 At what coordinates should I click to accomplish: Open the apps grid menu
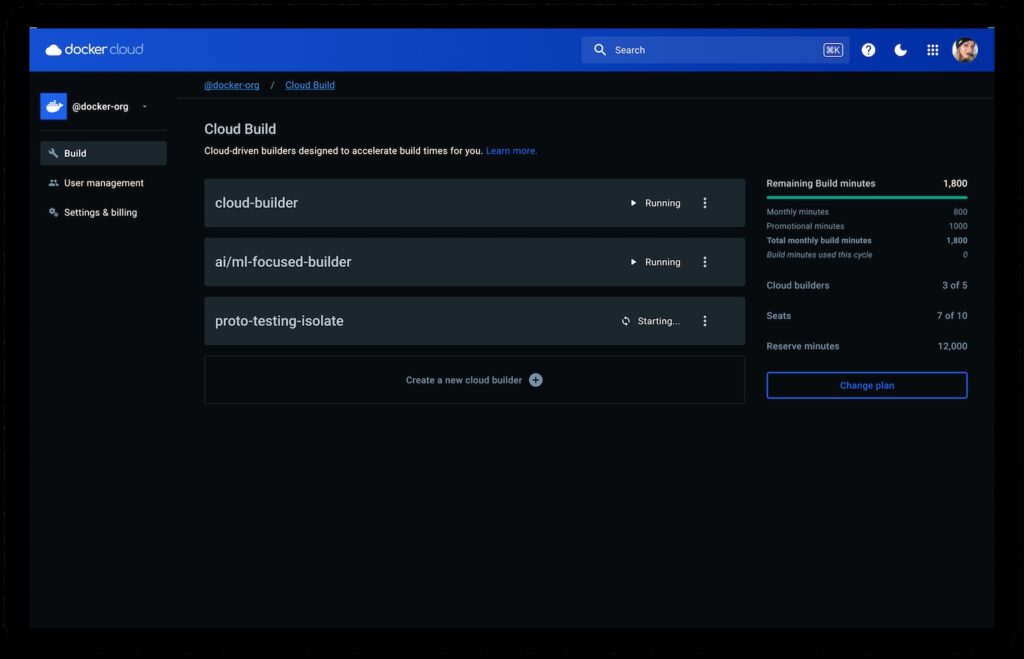933,50
